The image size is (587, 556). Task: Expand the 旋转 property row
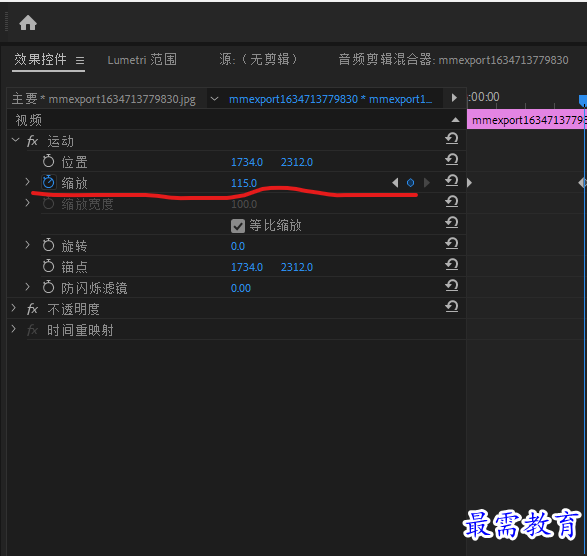click(27, 245)
